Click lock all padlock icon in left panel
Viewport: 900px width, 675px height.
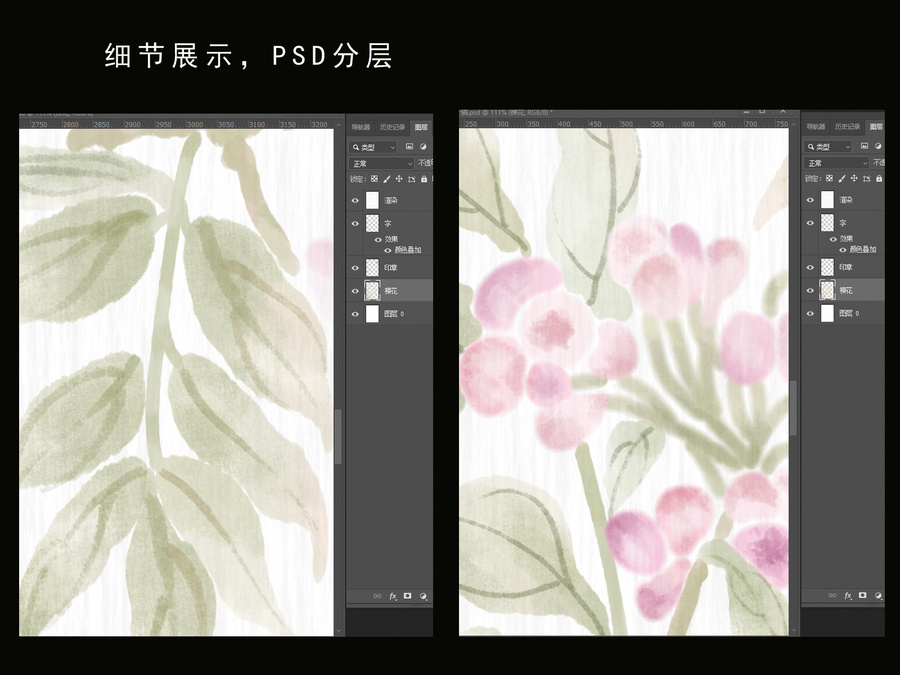[424, 179]
